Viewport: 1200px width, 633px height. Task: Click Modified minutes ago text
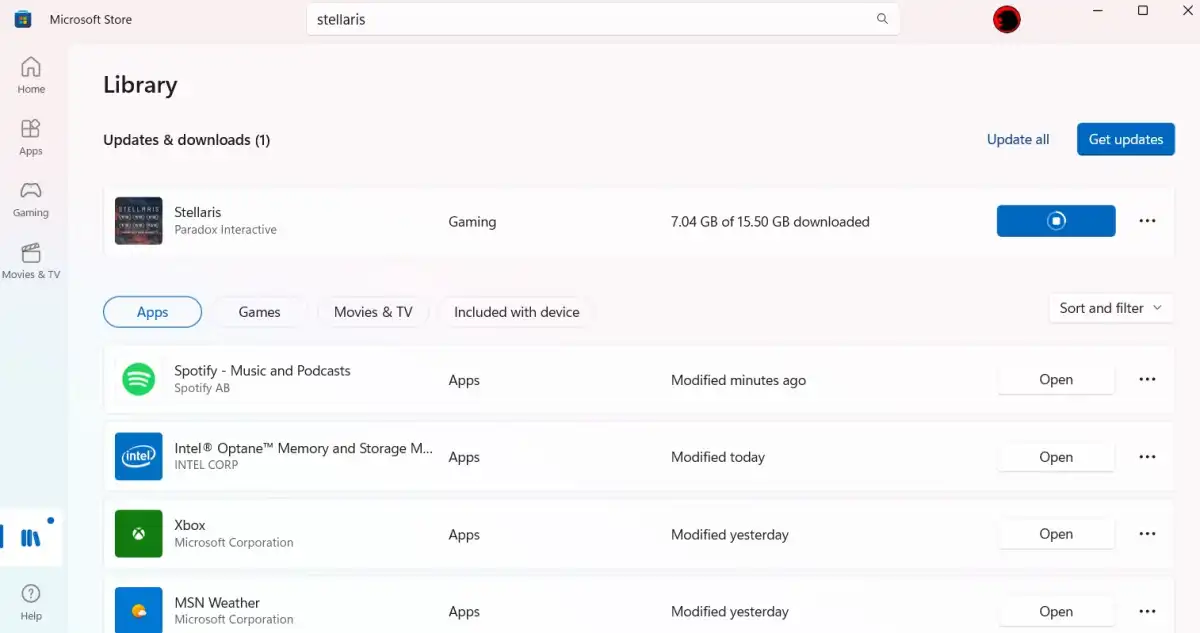coord(738,380)
